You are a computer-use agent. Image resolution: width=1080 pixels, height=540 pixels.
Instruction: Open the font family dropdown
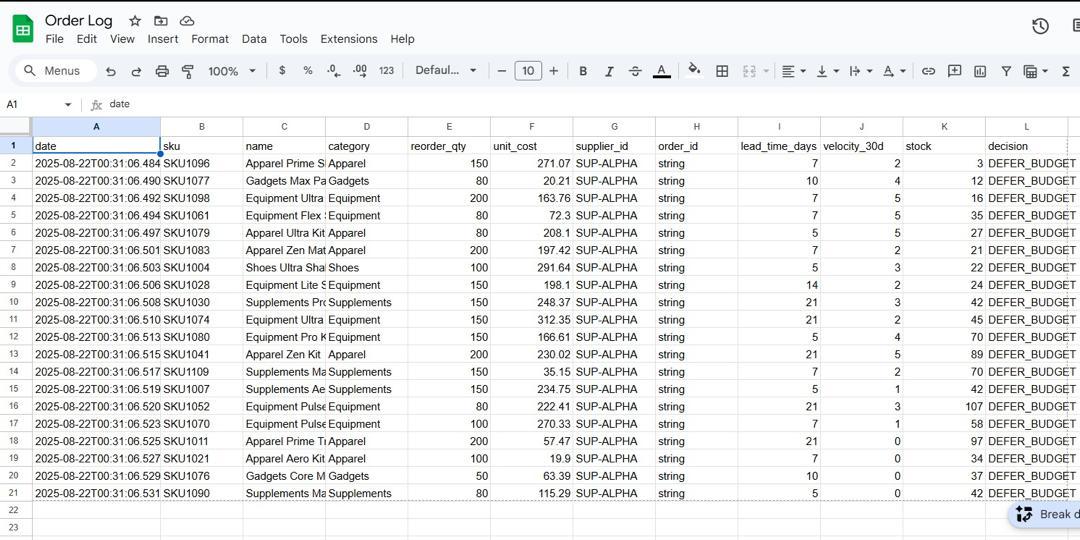click(446, 70)
